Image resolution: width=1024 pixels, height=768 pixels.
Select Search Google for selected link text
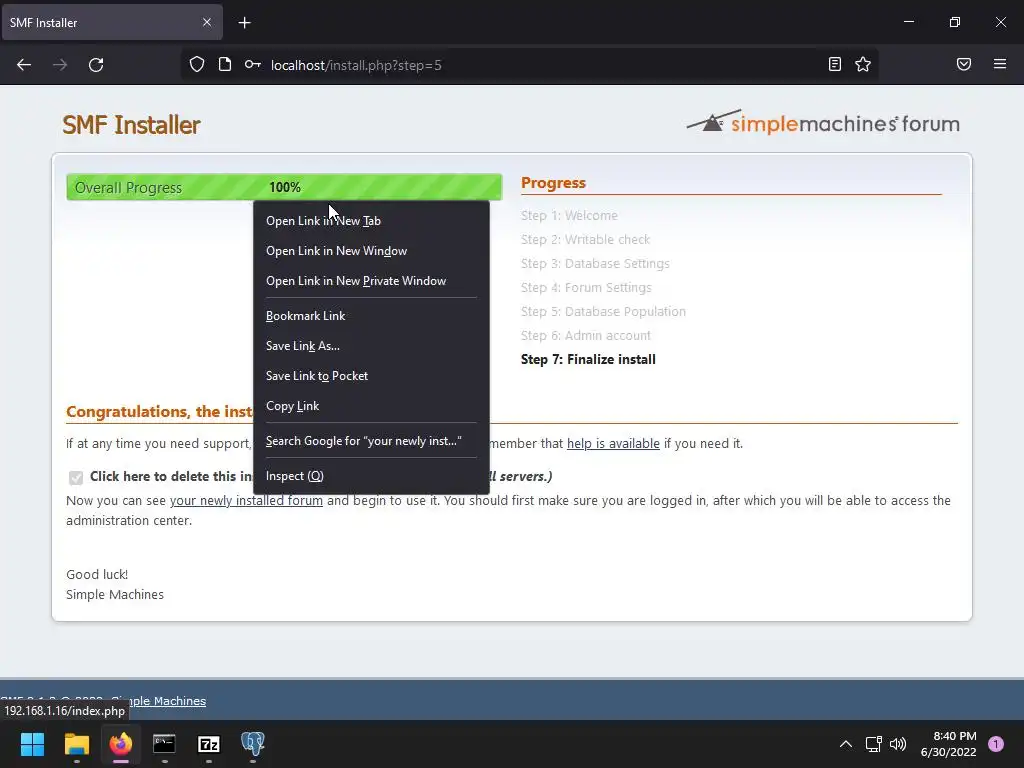point(371,441)
